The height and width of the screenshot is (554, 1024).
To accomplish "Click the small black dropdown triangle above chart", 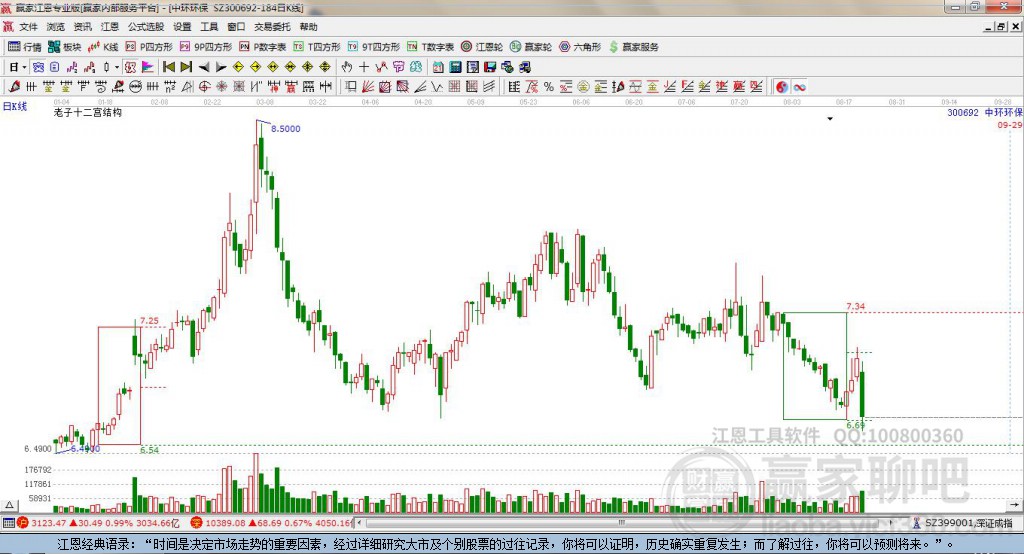I will pyautogui.click(x=830, y=119).
